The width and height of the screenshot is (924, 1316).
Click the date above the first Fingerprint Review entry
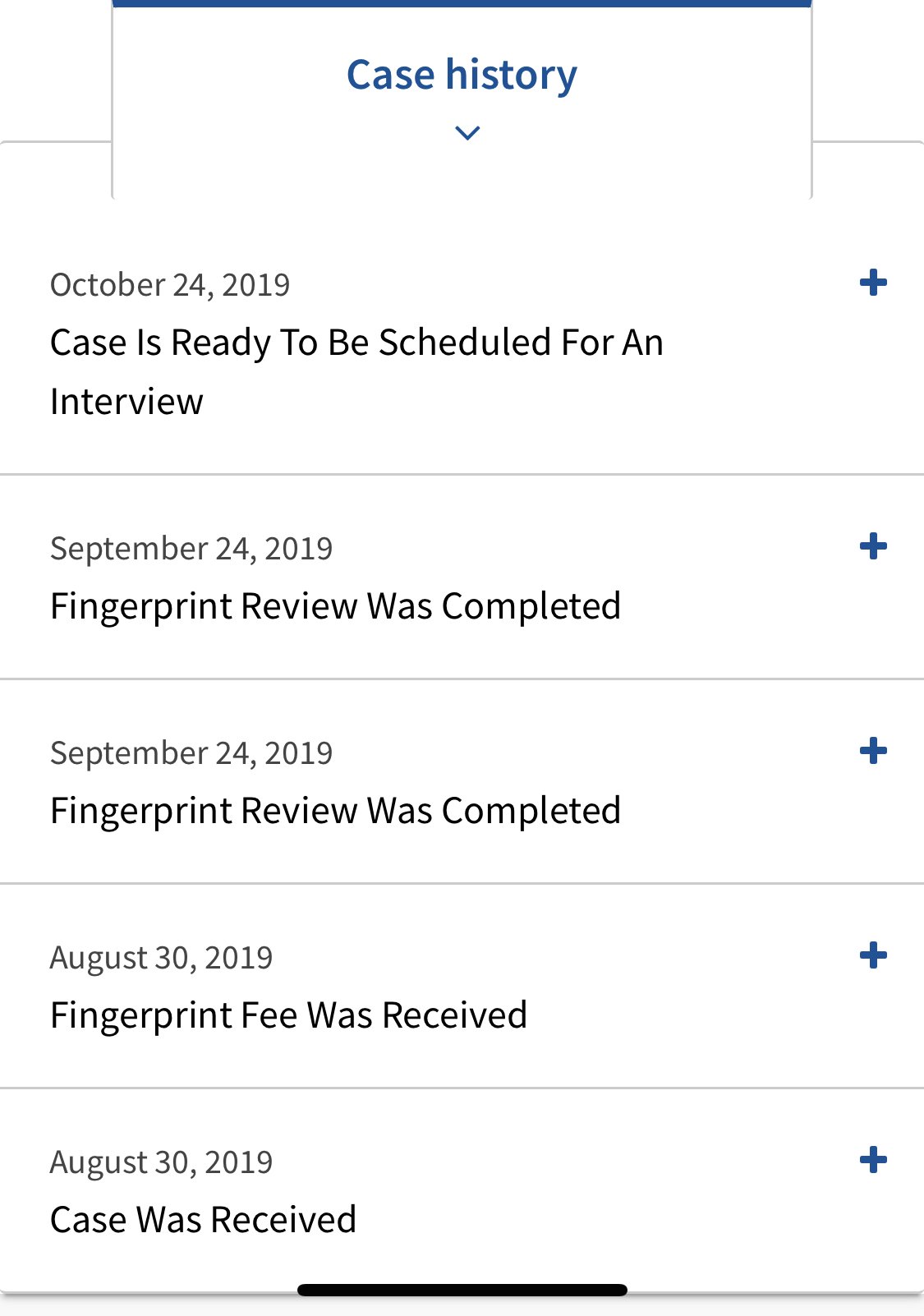pos(191,549)
